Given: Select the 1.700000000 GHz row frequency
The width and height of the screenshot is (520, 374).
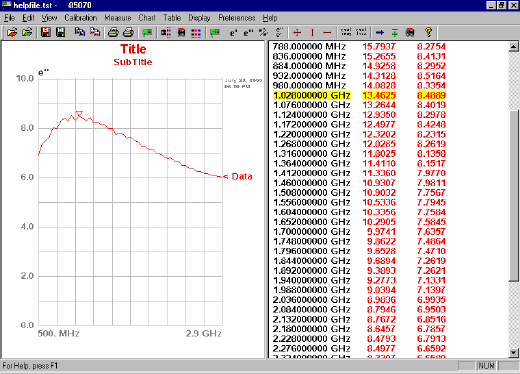Looking at the screenshot, I should (312, 232).
